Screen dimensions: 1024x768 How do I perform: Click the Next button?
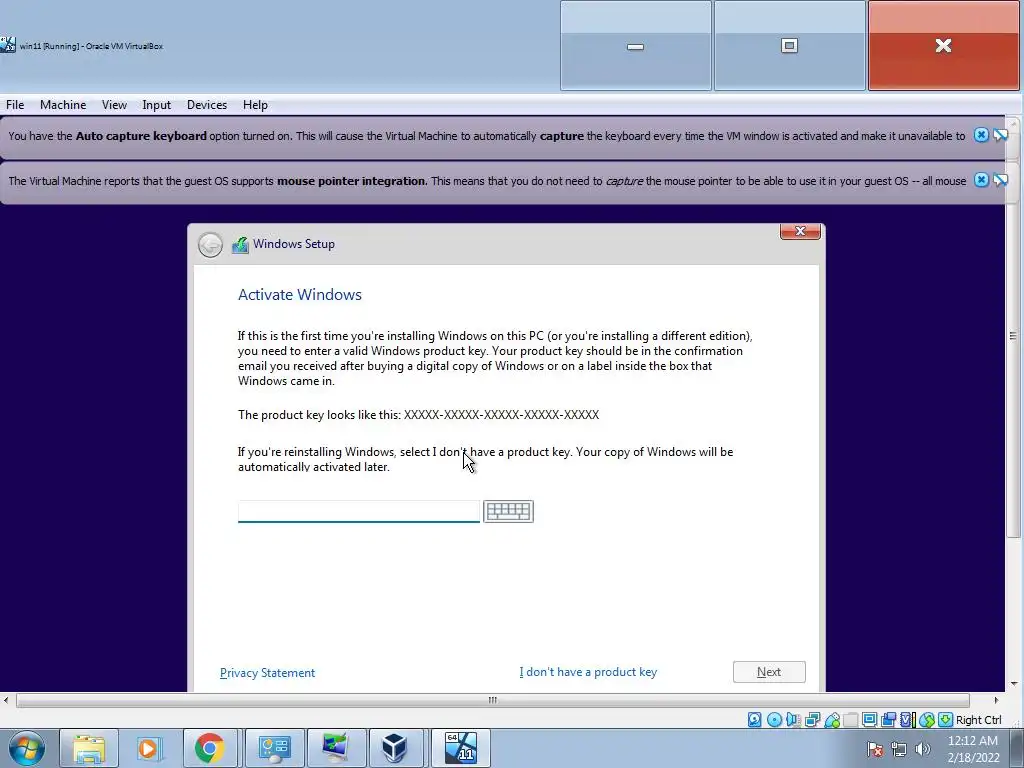pos(769,672)
